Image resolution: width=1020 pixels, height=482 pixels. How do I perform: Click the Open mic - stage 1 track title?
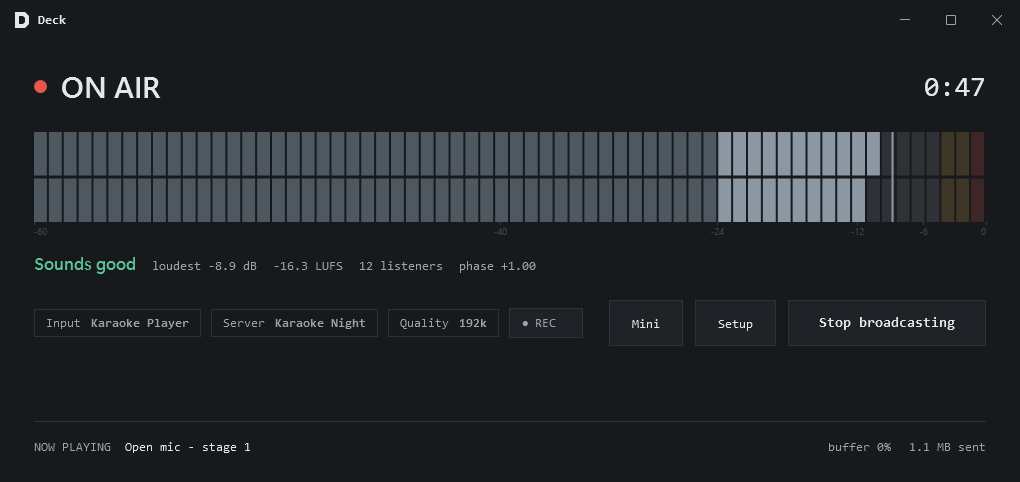pyautogui.click(x=187, y=447)
